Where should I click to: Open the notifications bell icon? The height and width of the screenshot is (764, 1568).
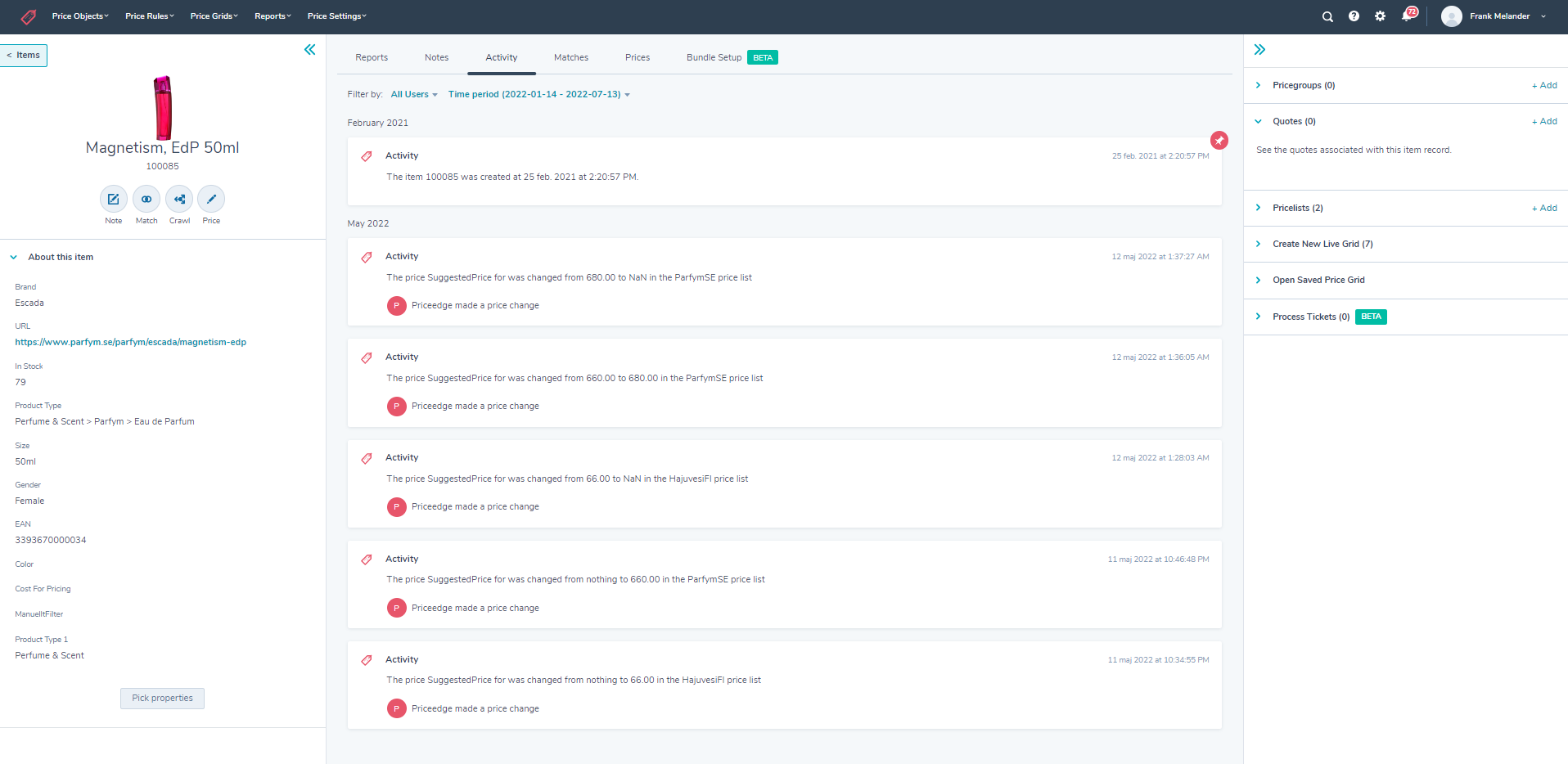pyautogui.click(x=1408, y=16)
